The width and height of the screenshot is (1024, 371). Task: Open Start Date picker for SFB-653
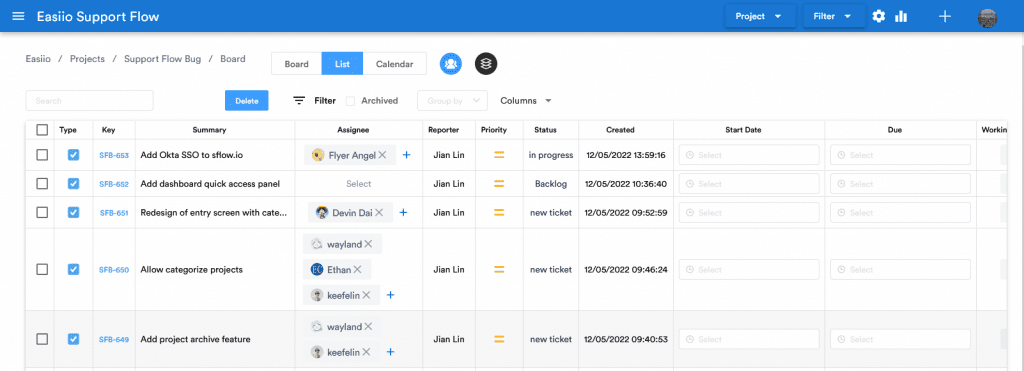tap(749, 155)
